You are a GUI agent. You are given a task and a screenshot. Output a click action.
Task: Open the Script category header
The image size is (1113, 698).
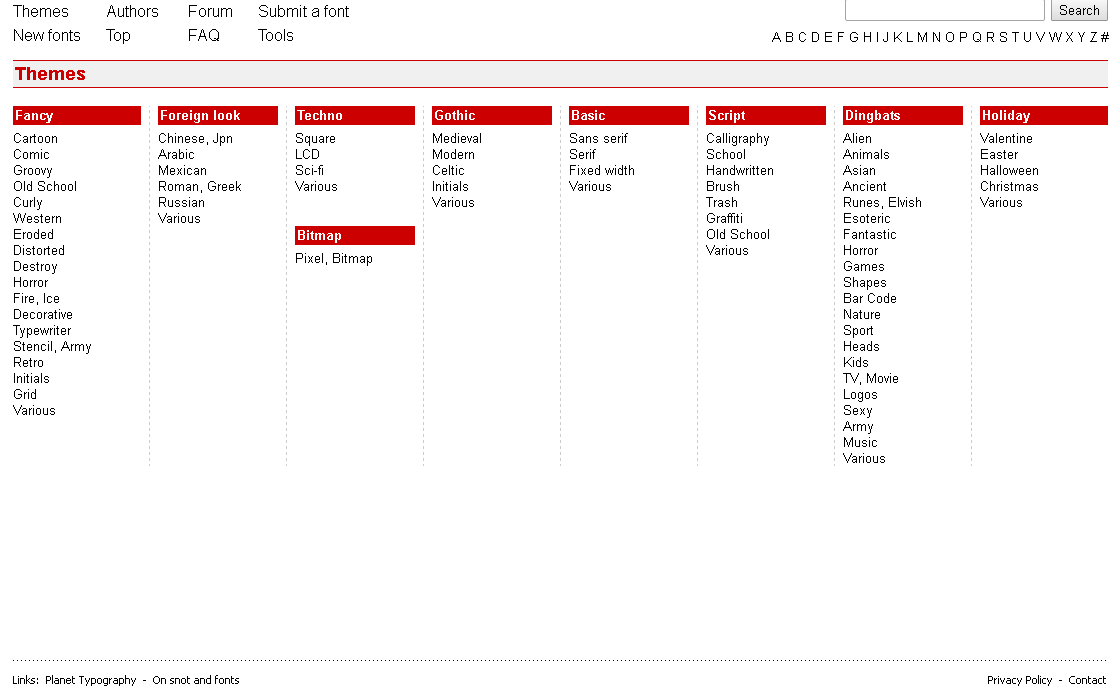click(766, 116)
